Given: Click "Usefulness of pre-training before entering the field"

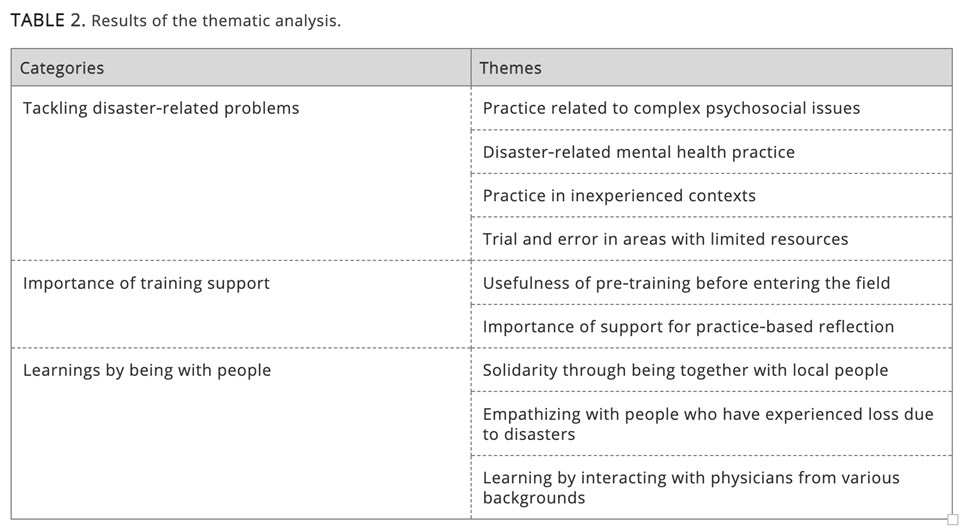Looking at the screenshot, I should tap(686, 283).
